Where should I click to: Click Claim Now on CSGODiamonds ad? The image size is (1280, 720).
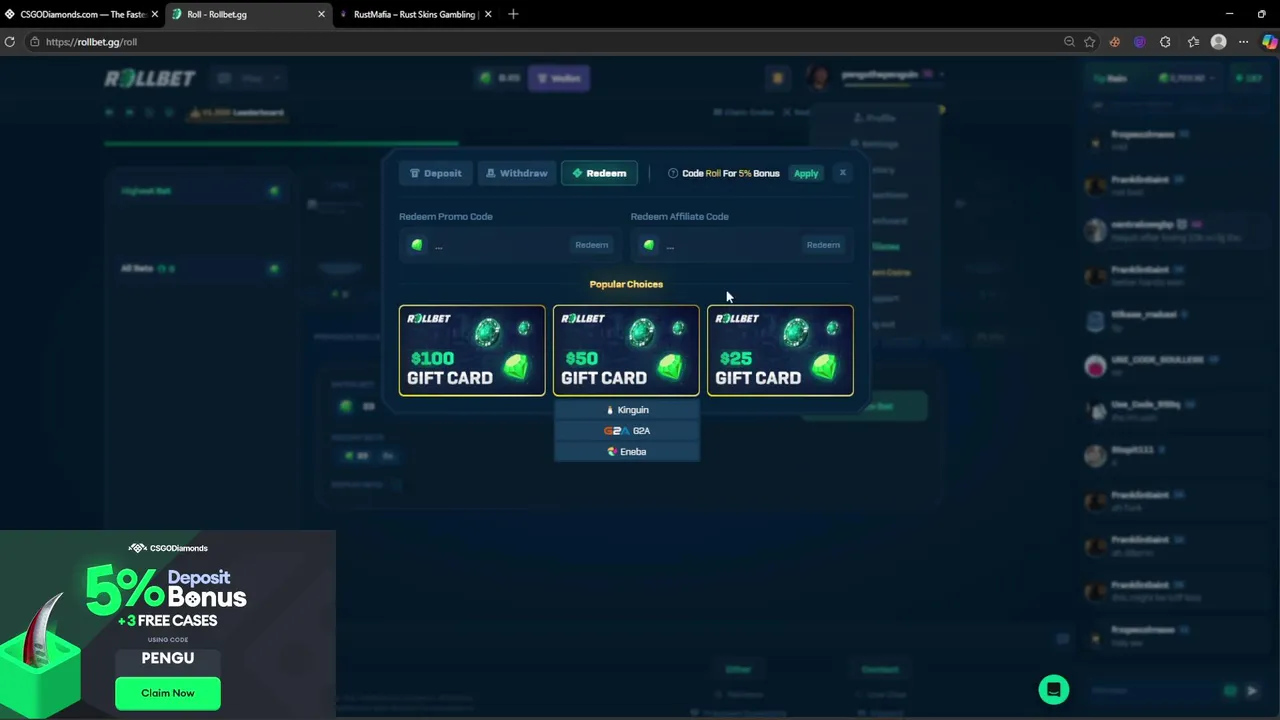168,693
